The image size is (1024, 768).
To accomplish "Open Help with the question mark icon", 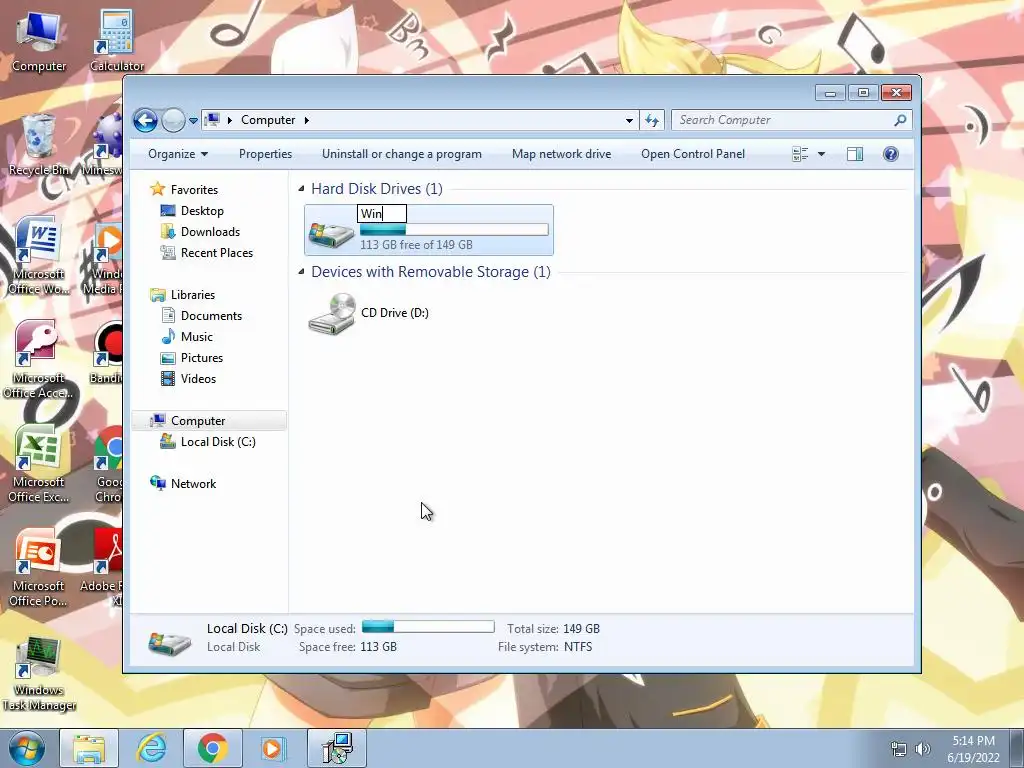I will pos(891,154).
